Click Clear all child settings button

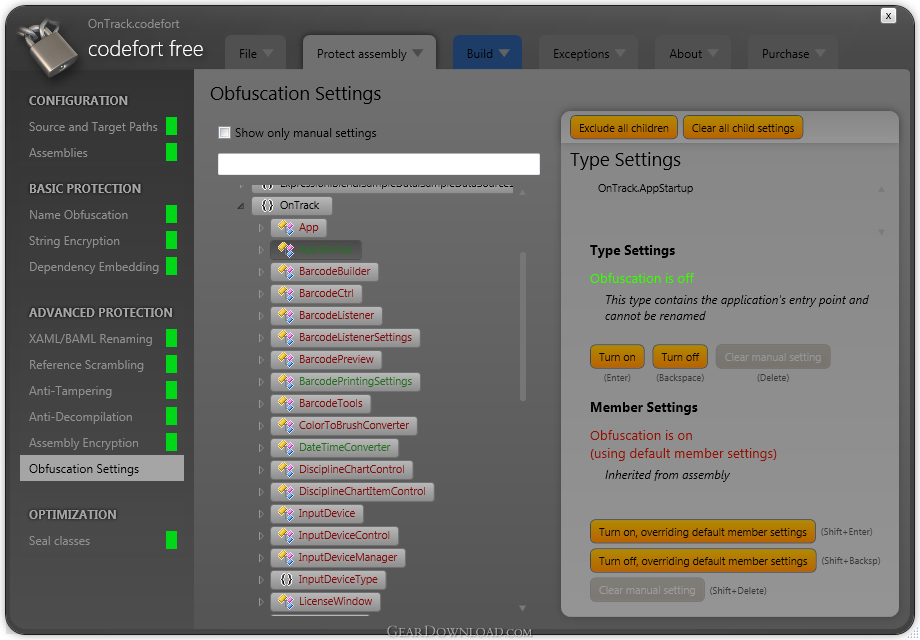743,128
